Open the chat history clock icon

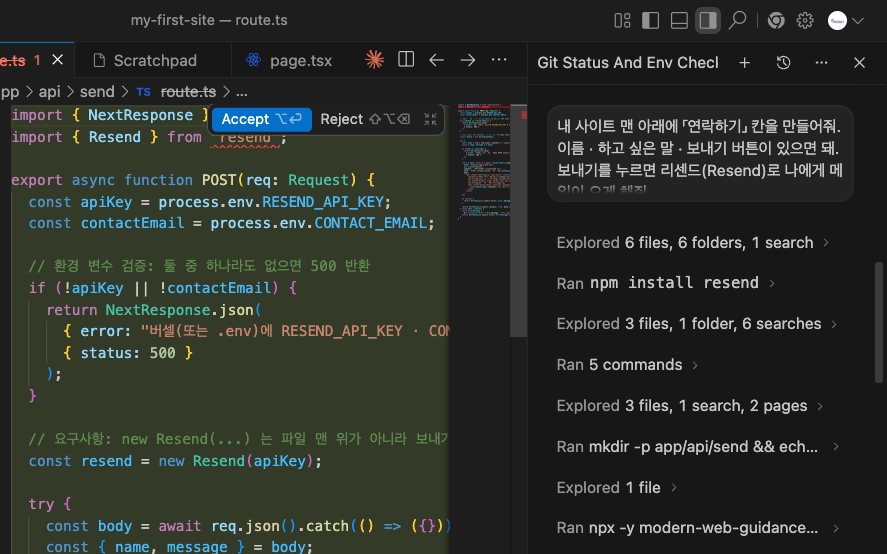tap(783, 63)
